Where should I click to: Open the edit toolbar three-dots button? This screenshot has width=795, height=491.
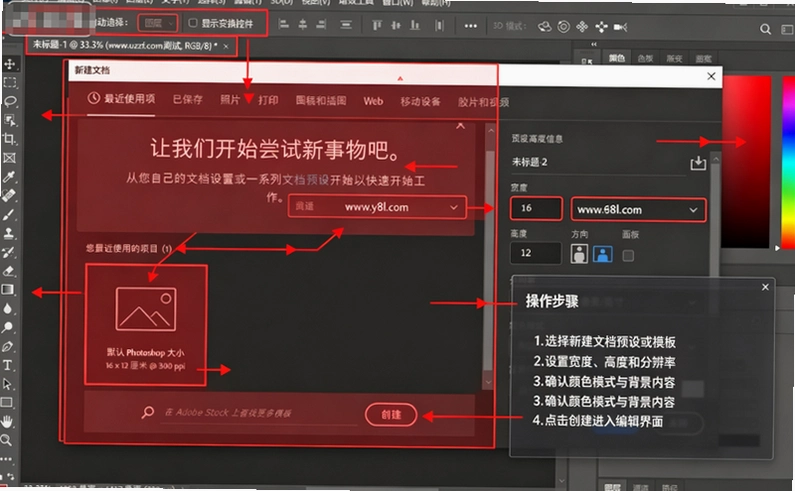6,459
